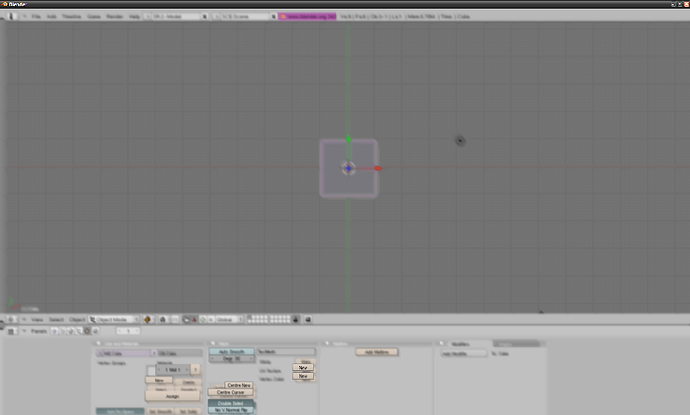Image resolution: width=690 pixels, height=415 pixels.
Task: Toggle the 3D transform manipulator hand icon
Action: 186,320
